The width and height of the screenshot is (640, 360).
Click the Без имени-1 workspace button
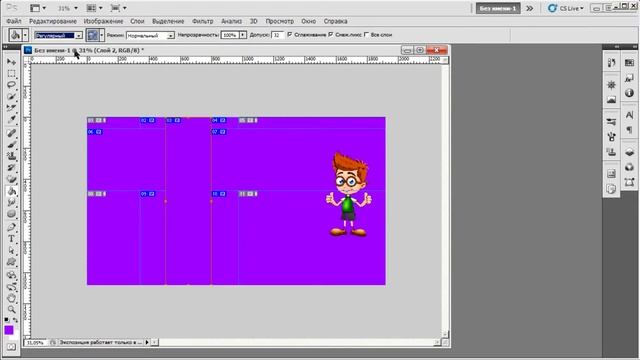coord(498,8)
